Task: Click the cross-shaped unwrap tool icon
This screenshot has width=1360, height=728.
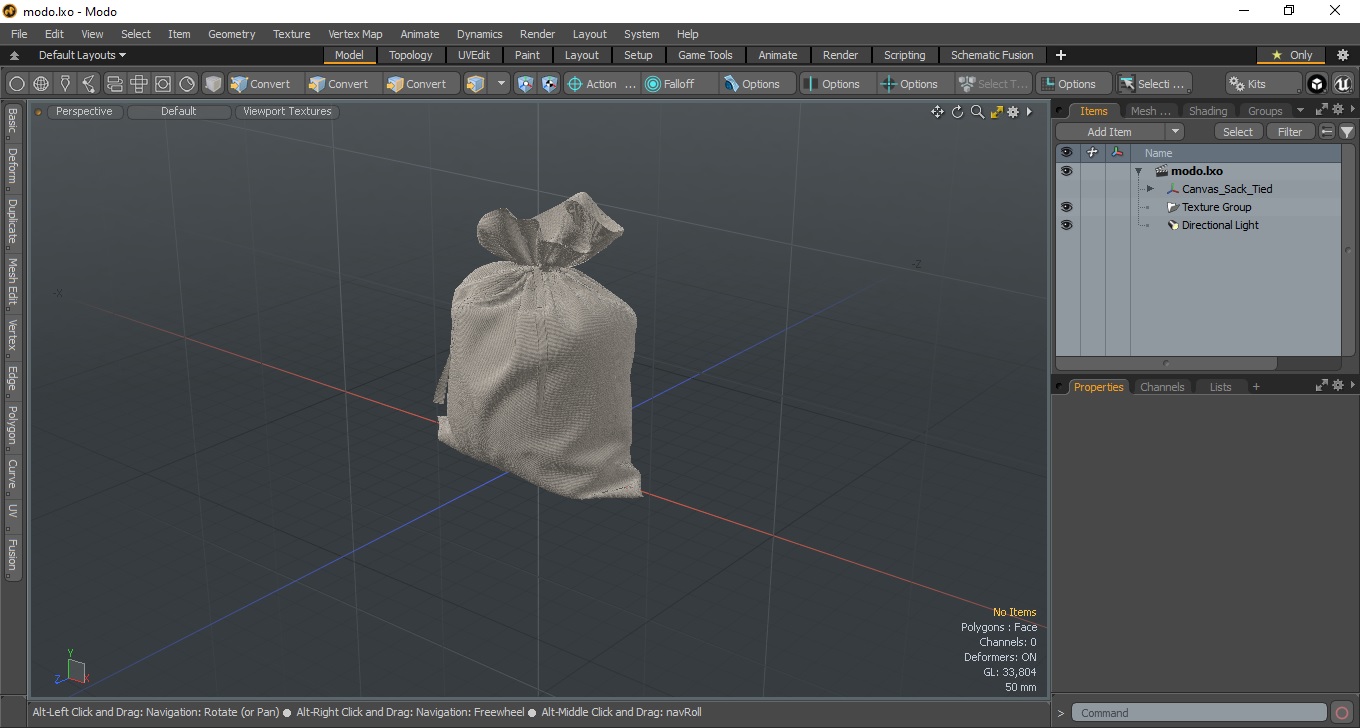Action: (x=139, y=84)
